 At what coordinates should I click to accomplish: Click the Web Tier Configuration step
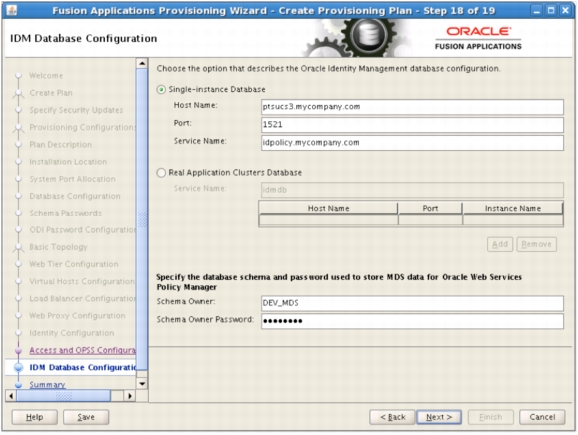(x=74, y=264)
